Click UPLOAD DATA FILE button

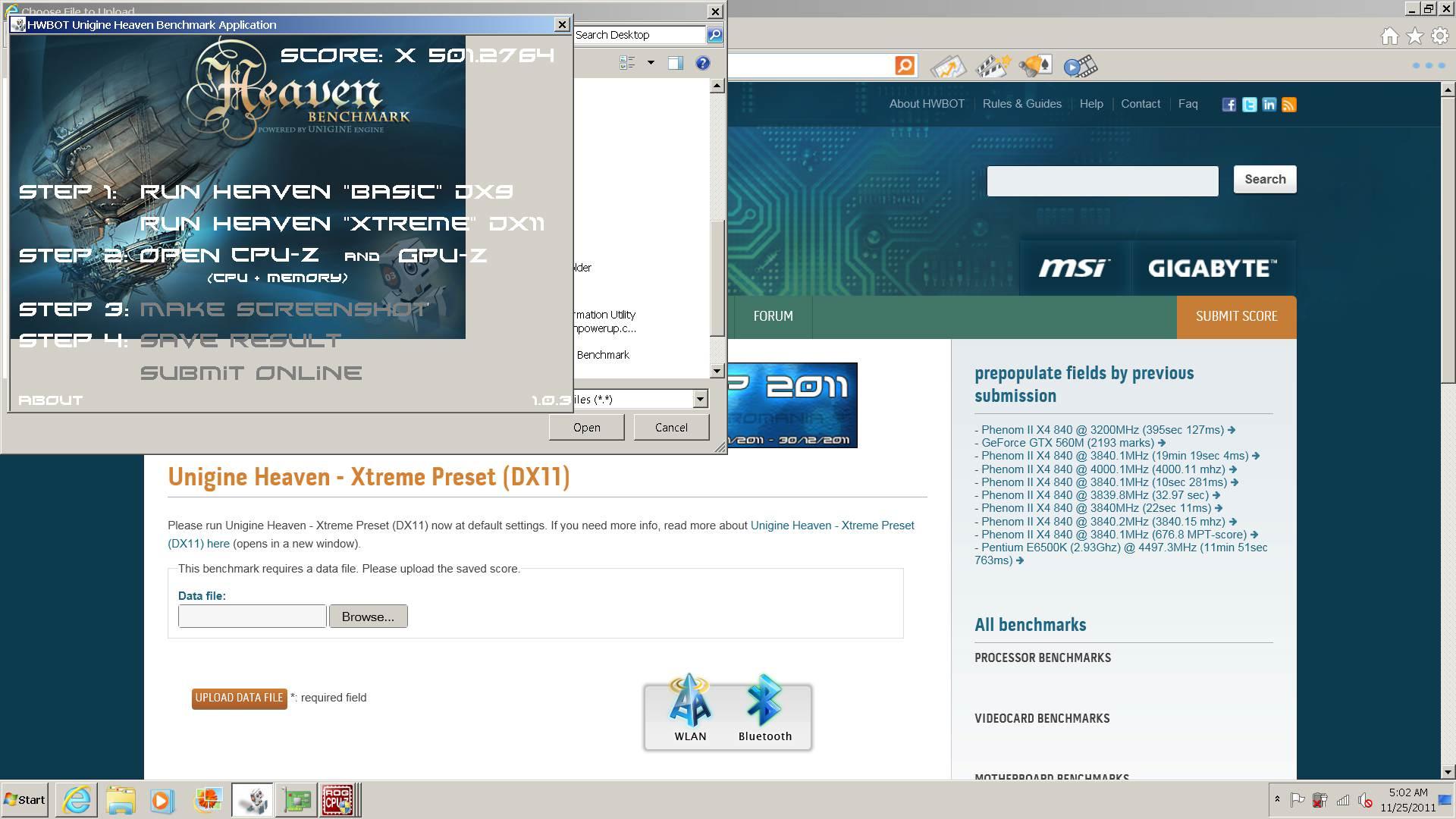239,698
